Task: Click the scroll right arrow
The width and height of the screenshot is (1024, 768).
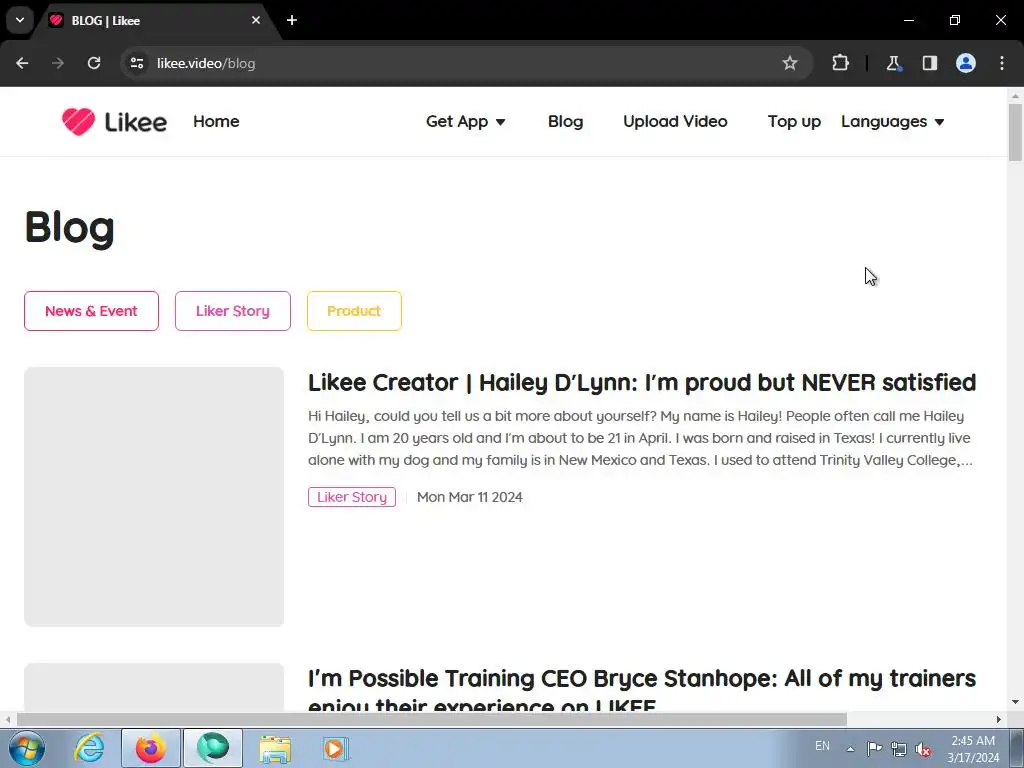Action: point(999,720)
